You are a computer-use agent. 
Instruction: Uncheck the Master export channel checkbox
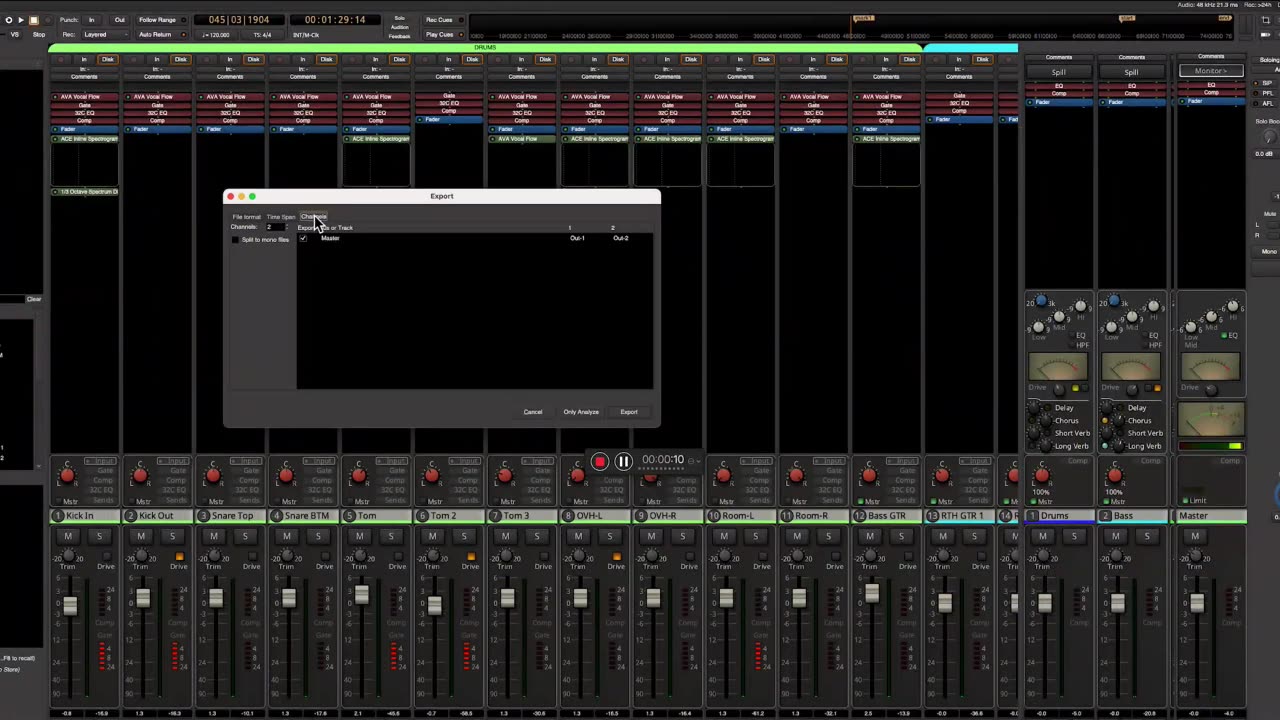point(303,238)
